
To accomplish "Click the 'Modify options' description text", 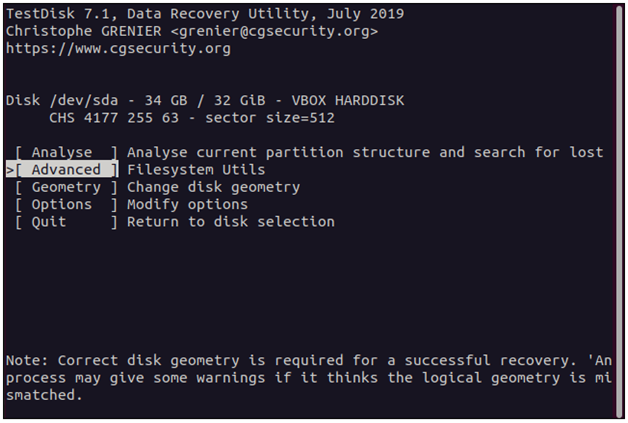I will (187, 205).
